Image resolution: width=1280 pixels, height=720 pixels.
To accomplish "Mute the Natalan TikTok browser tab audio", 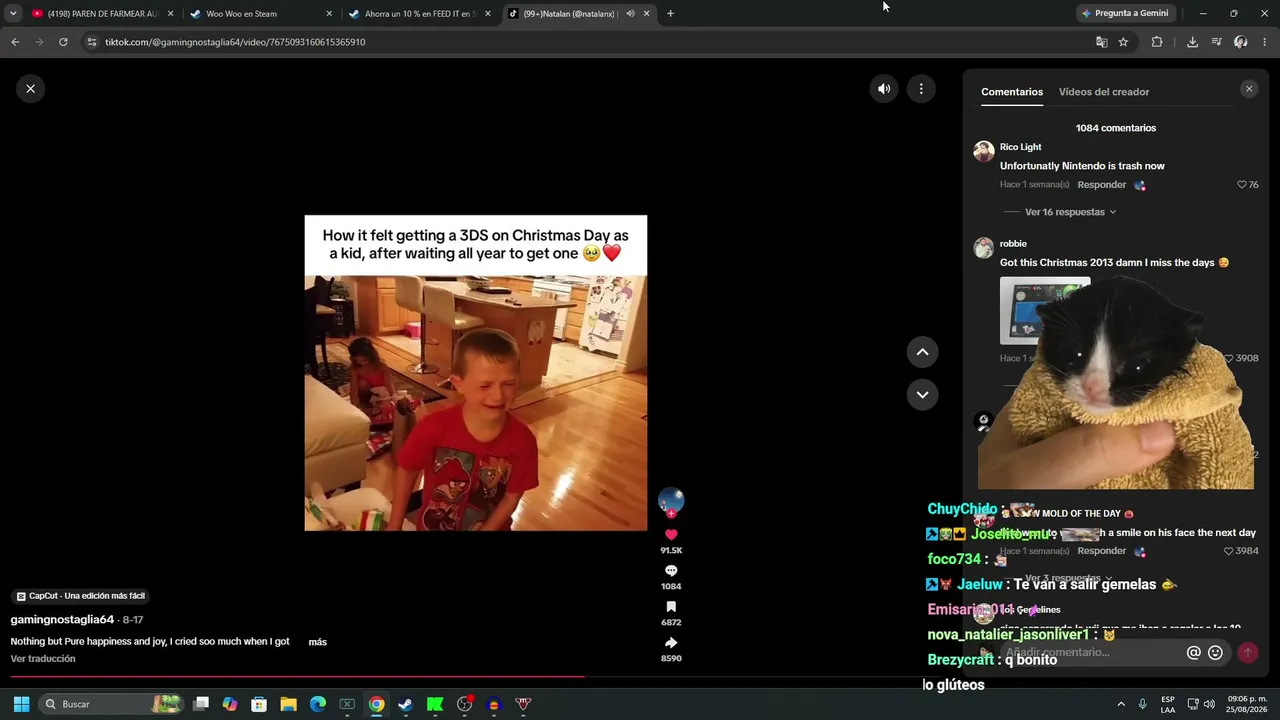I will pyautogui.click(x=630, y=14).
